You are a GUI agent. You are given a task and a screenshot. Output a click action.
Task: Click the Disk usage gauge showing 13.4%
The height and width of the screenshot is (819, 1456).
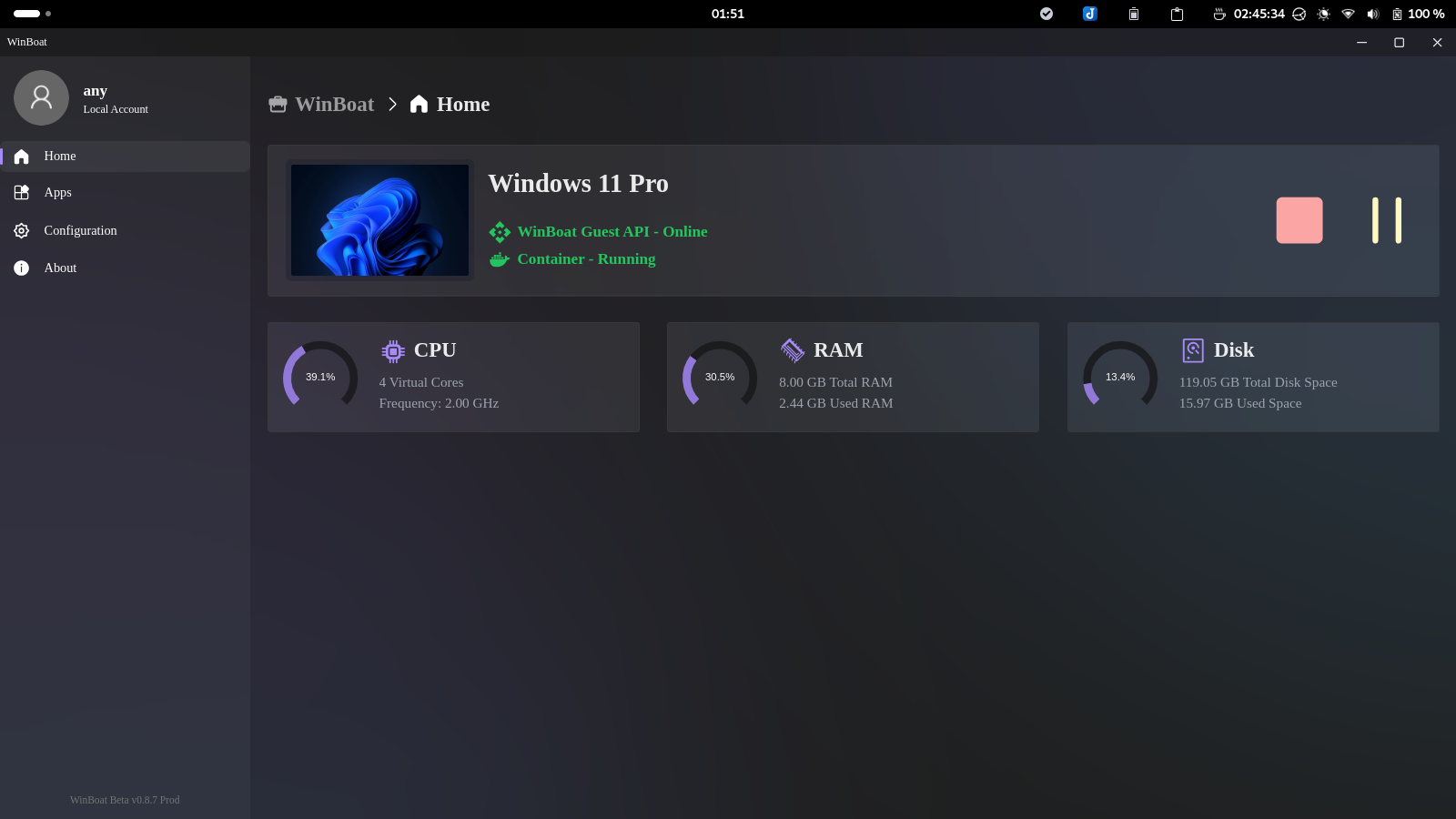click(1120, 377)
